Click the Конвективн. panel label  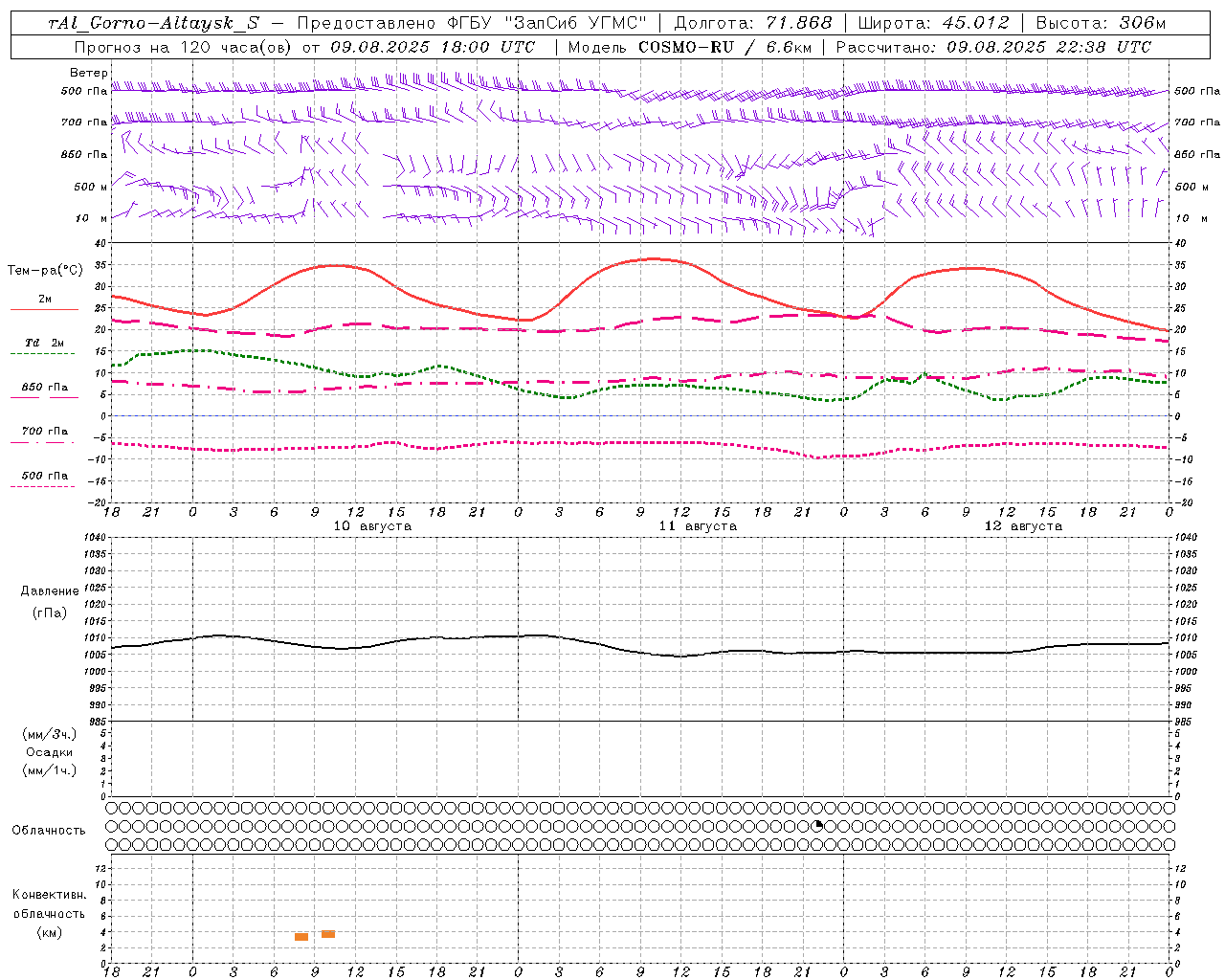coord(50,895)
